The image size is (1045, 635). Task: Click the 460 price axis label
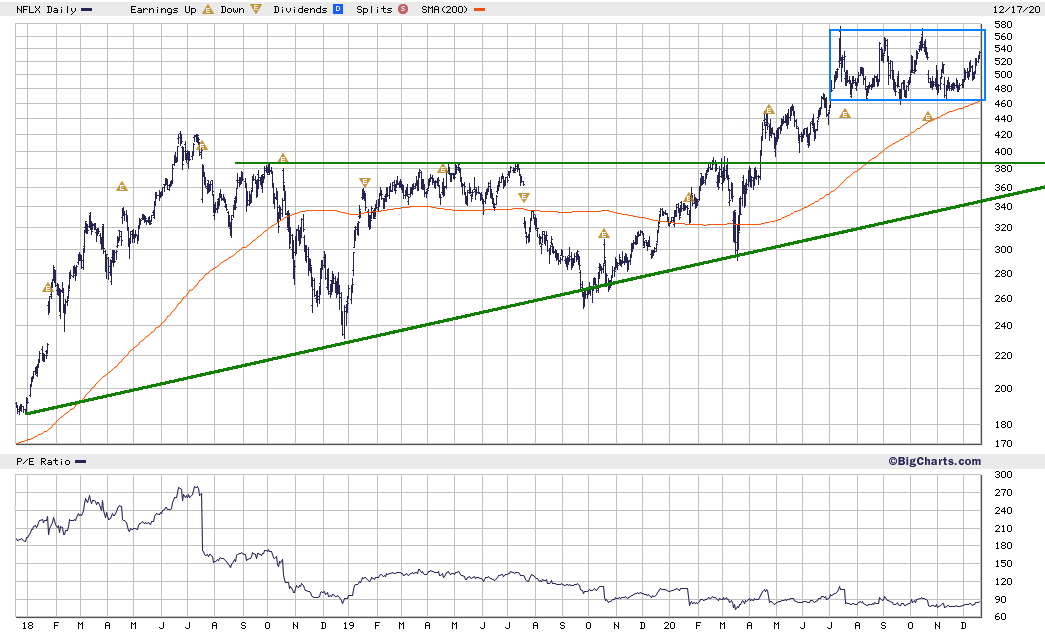point(1003,104)
